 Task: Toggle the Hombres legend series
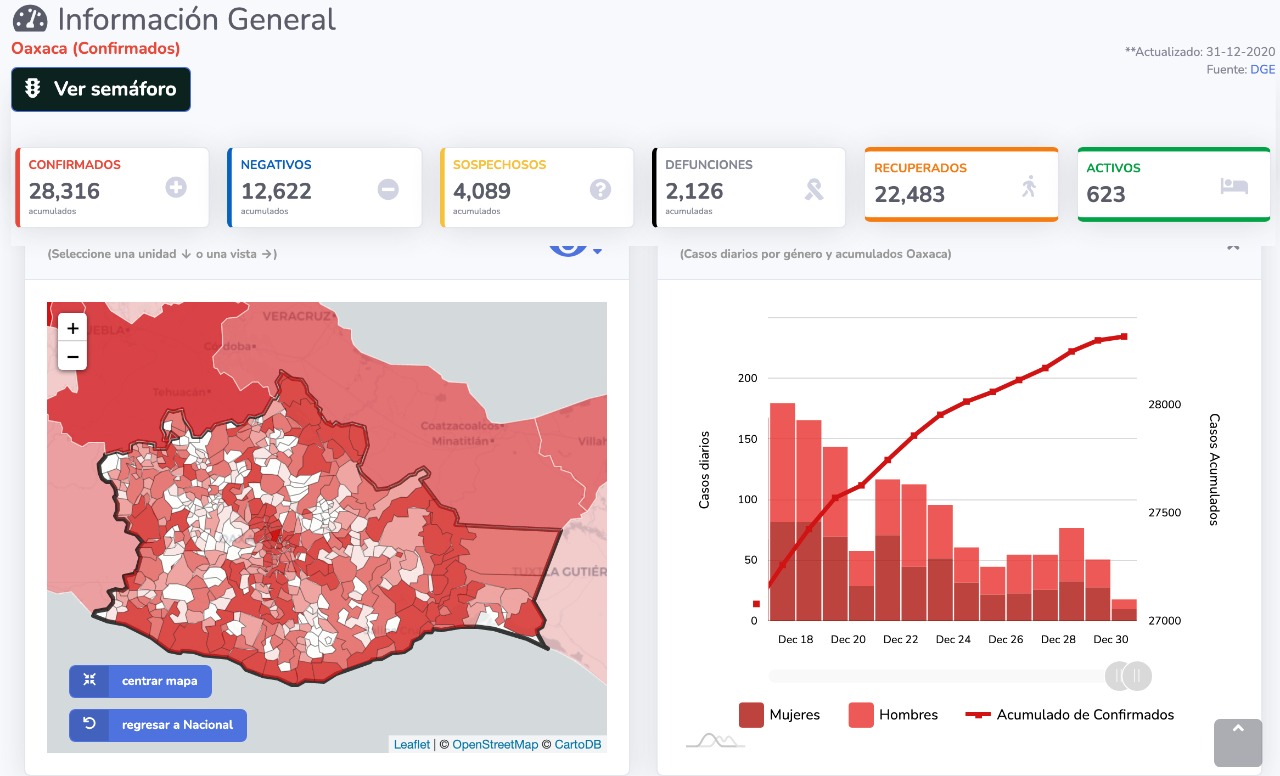(893, 715)
